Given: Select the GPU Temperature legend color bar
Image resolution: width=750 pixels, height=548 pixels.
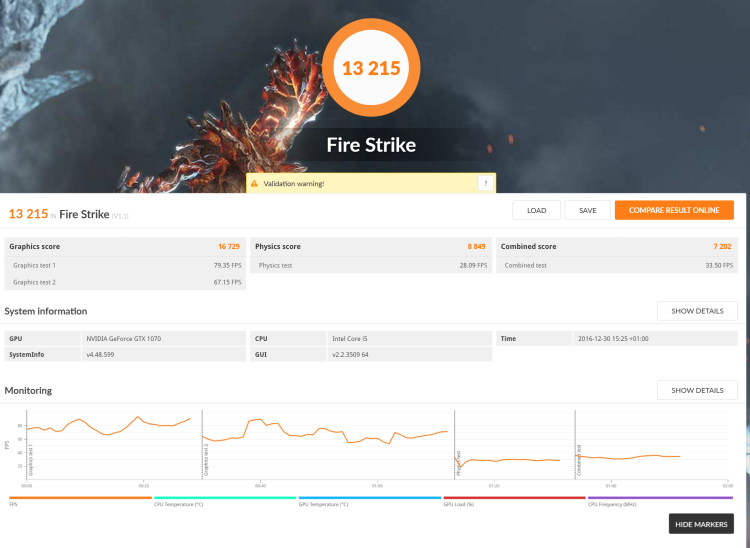Looking at the screenshot, I should 370,498.
